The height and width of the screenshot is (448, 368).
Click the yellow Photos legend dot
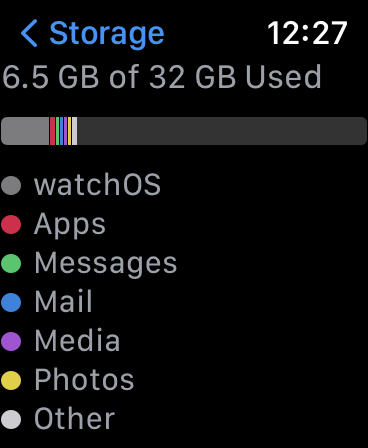pos(11,380)
